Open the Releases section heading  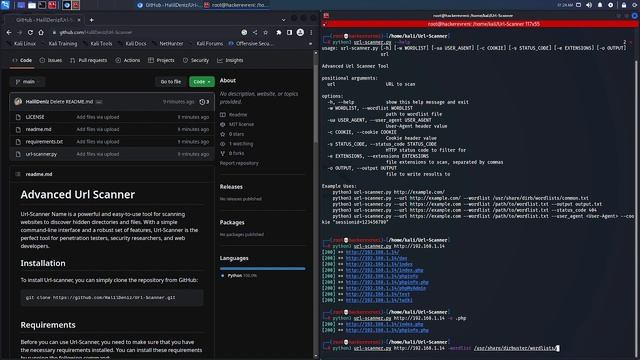point(231,187)
